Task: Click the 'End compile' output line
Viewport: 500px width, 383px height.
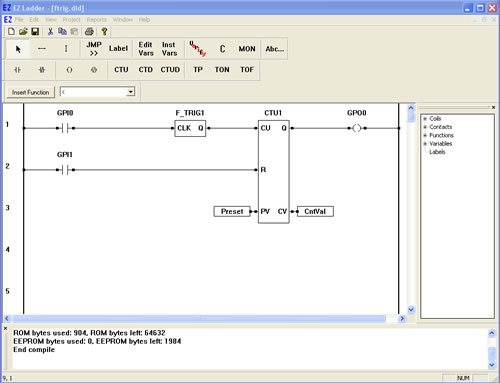Action: point(34,350)
